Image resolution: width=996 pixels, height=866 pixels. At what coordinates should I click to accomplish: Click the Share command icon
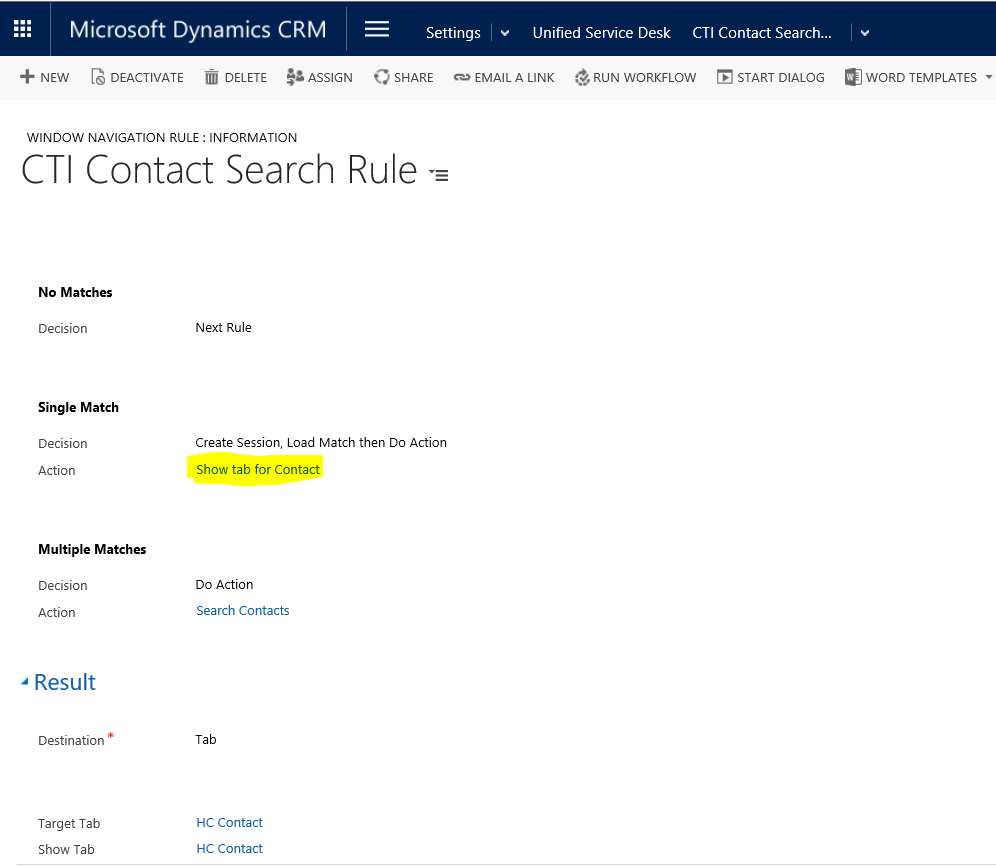[x=382, y=77]
